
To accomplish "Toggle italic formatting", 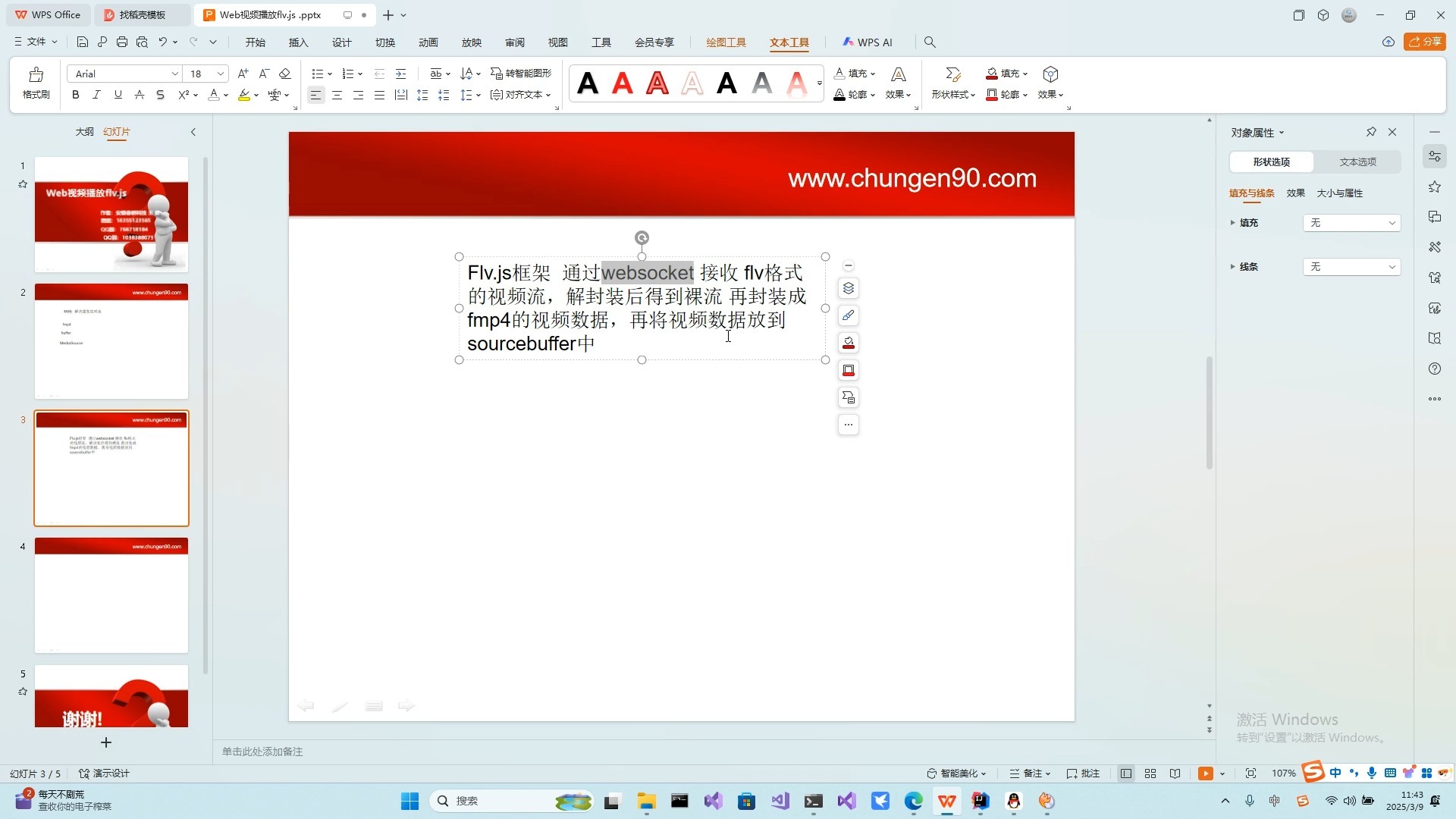I will tap(96, 95).
